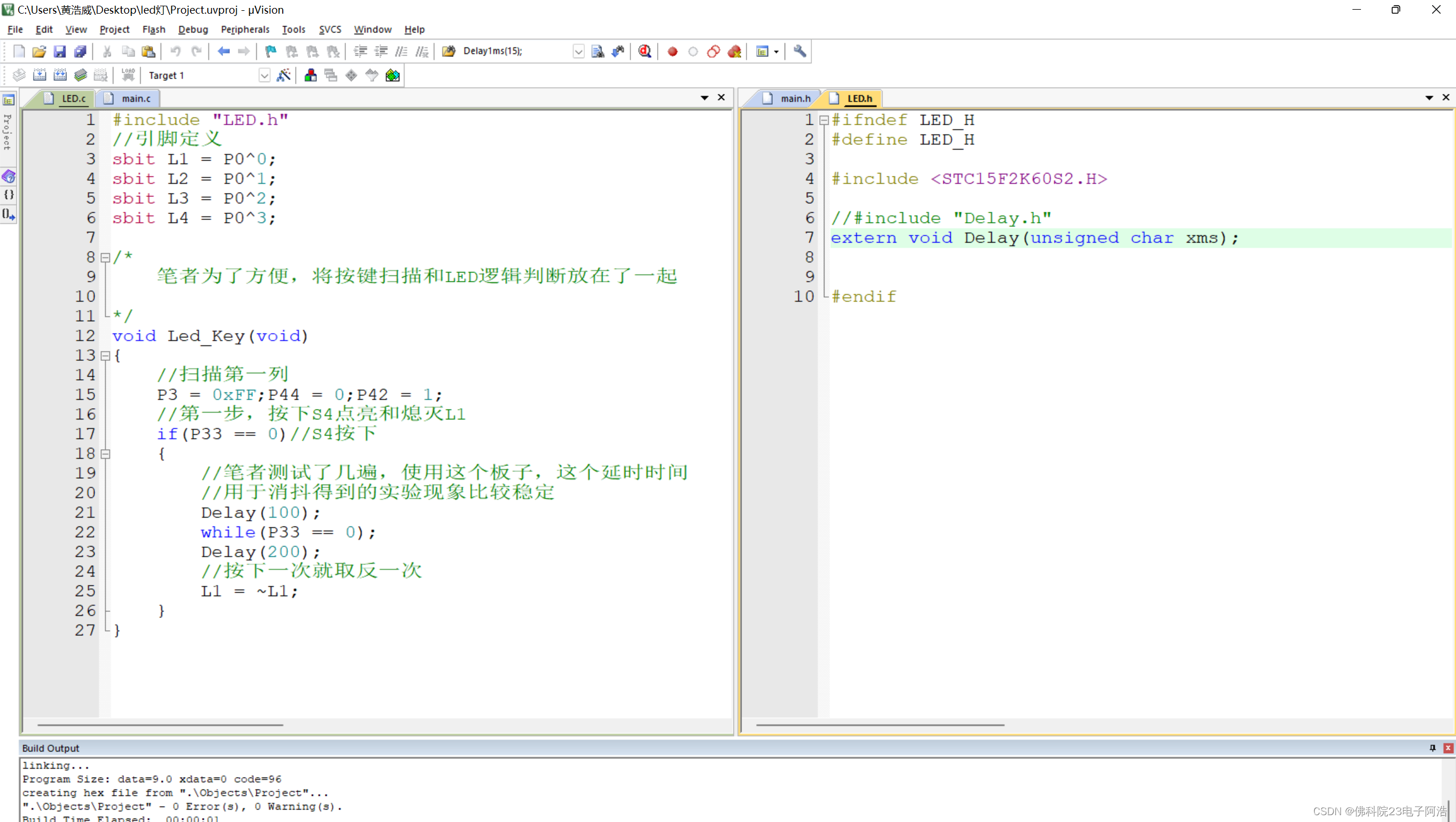Image resolution: width=1456 pixels, height=822 pixels.
Task: Switch to the main.h tab
Action: (795, 98)
